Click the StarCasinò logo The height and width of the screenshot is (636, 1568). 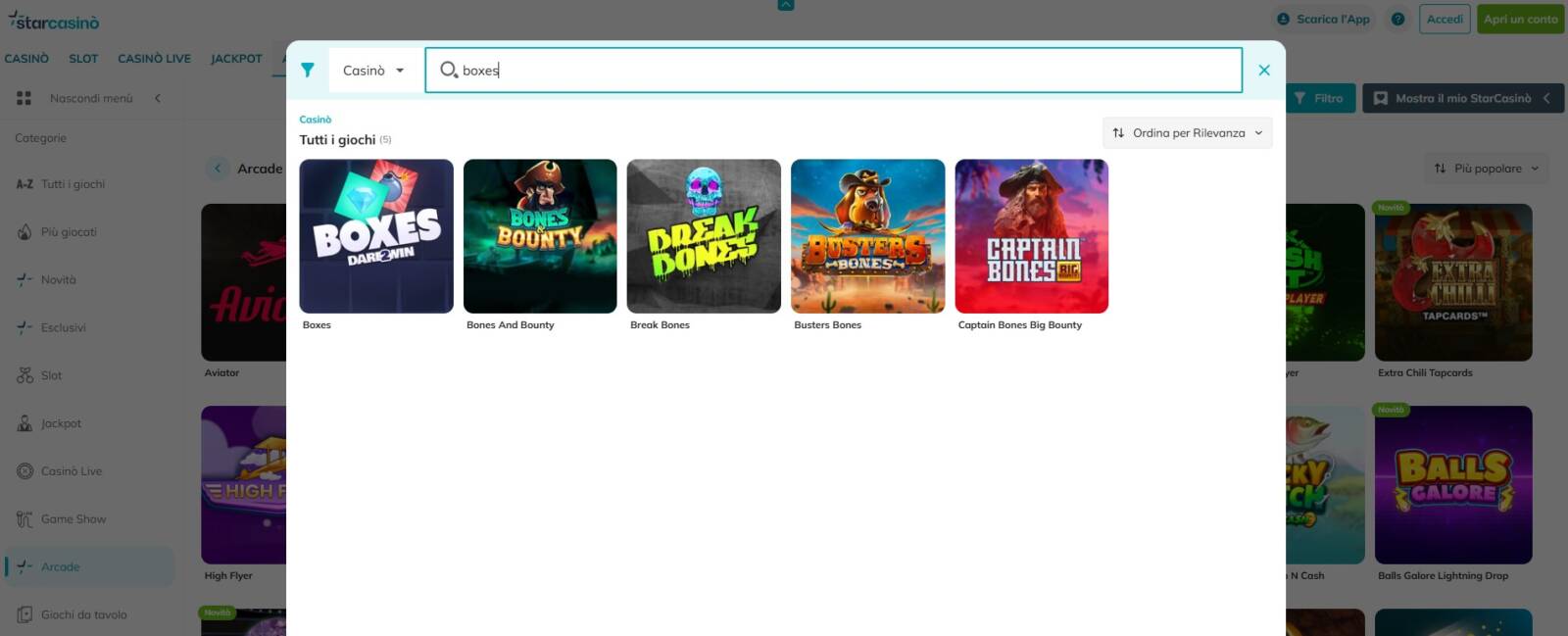click(54, 21)
